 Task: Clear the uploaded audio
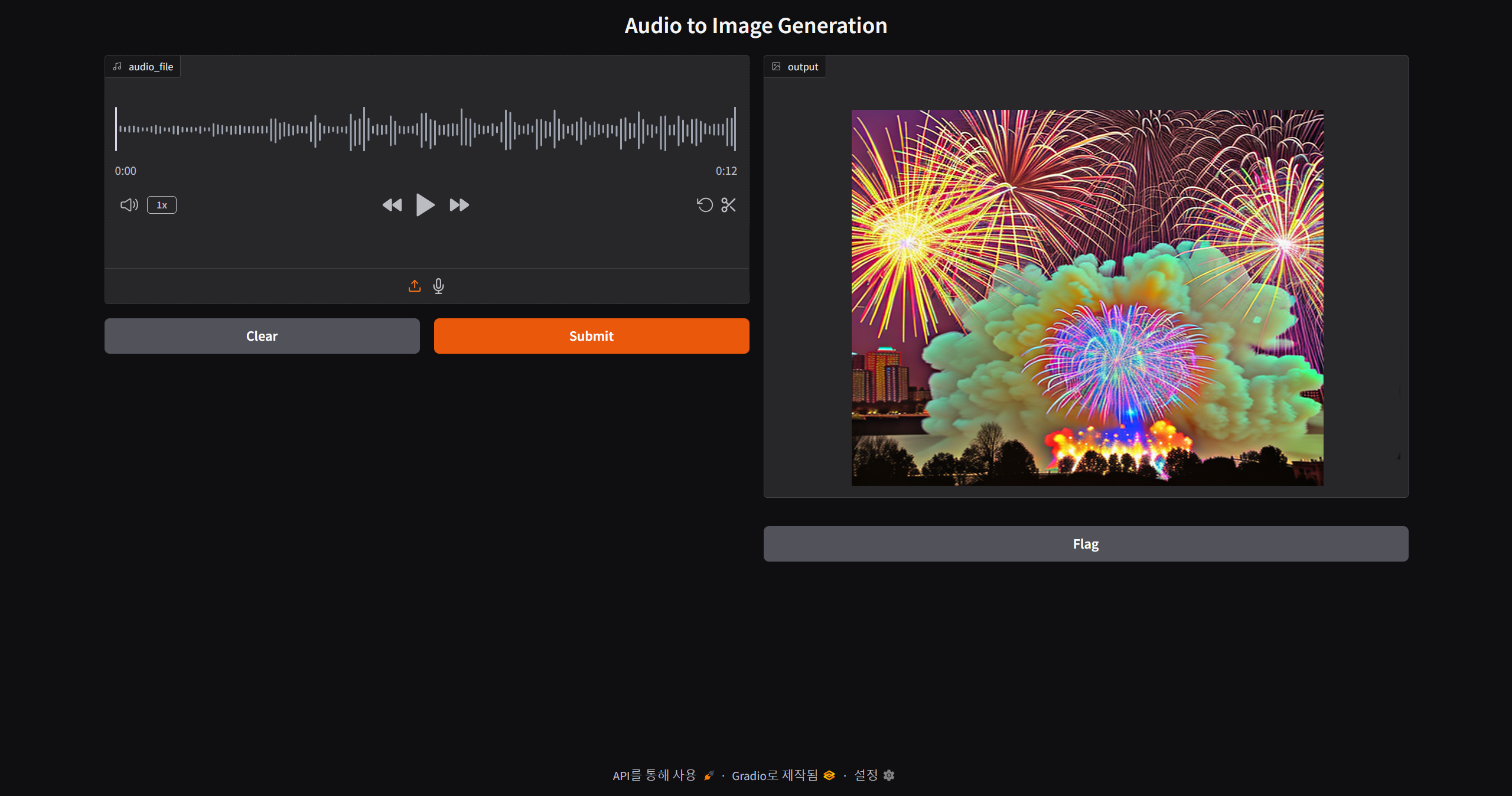point(262,336)
